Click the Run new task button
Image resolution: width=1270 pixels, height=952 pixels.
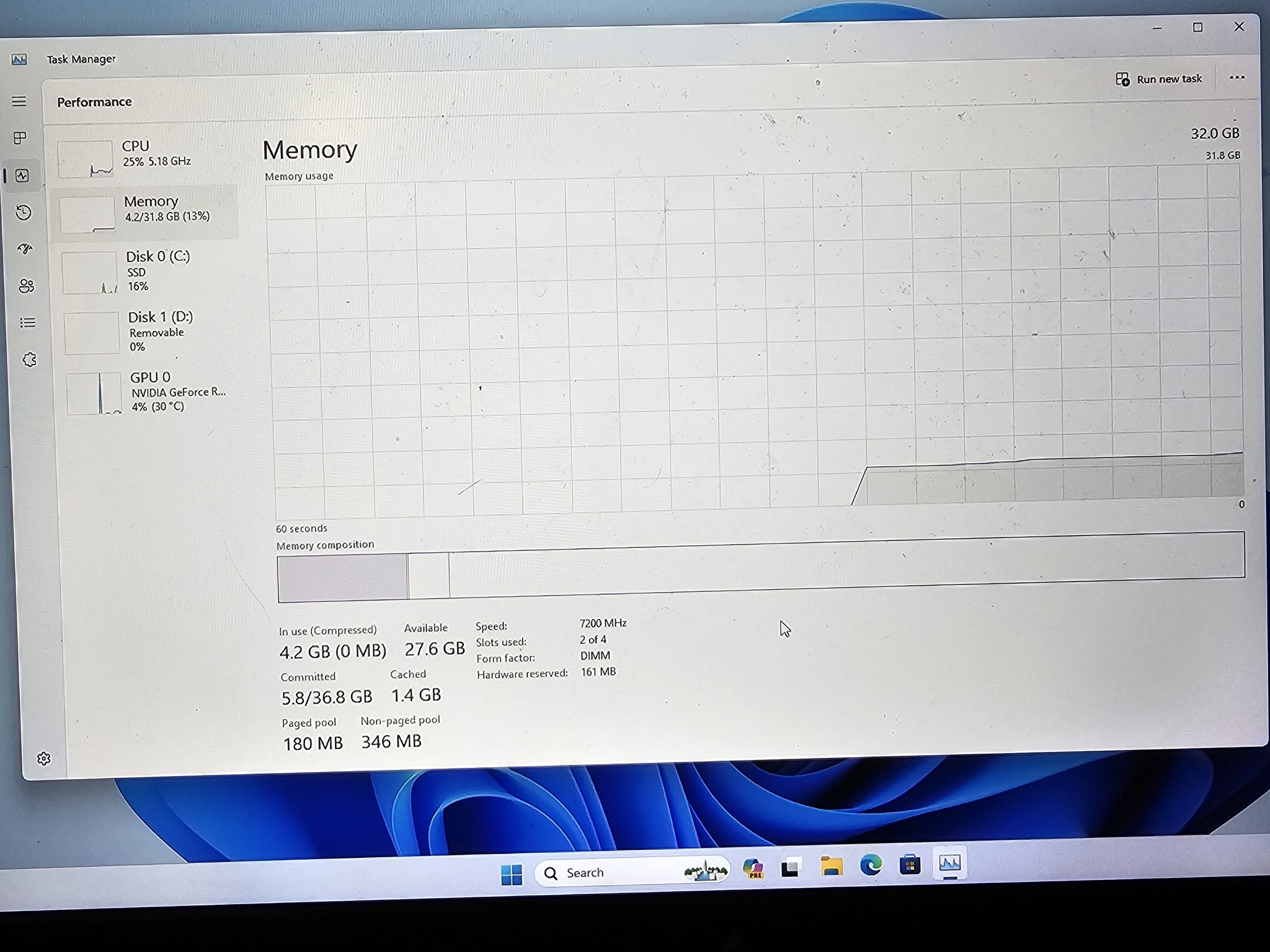click(x=1158, y=79)
